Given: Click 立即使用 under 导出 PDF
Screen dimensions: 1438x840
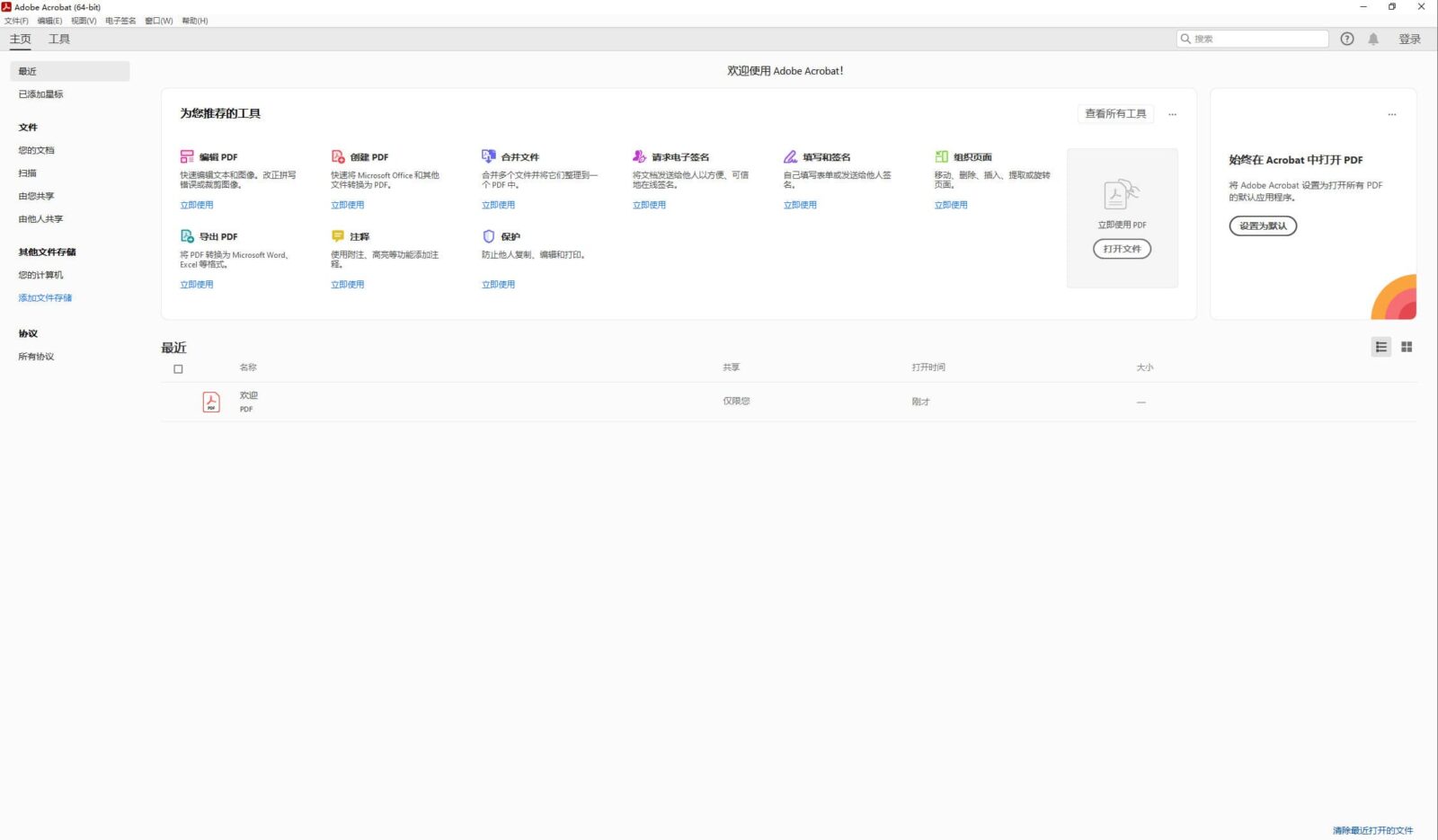Looking at the screenshot, I should click(x=197, y=285).
